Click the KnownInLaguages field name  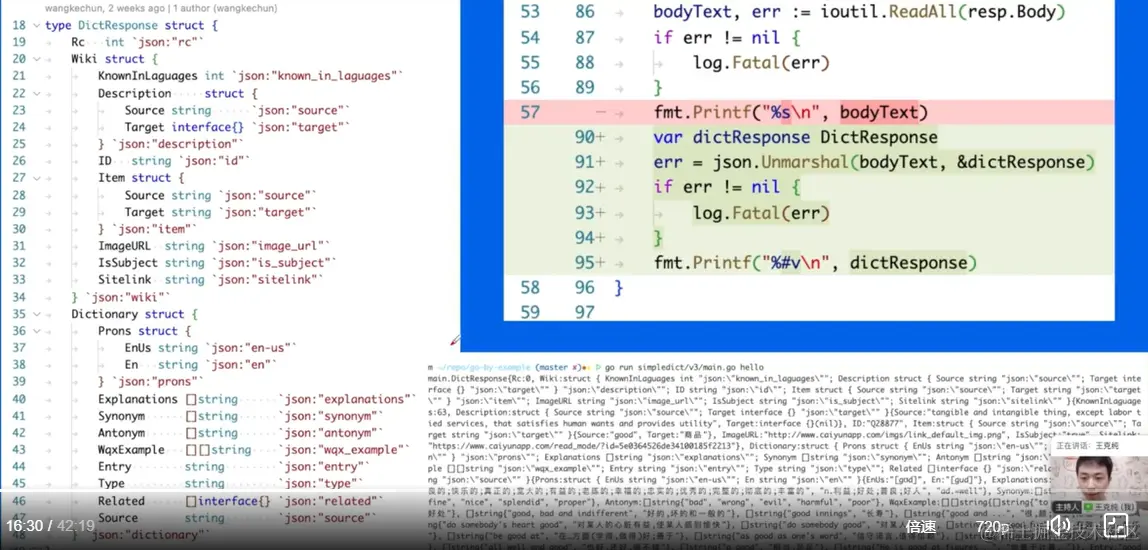[x=148, y=76]
